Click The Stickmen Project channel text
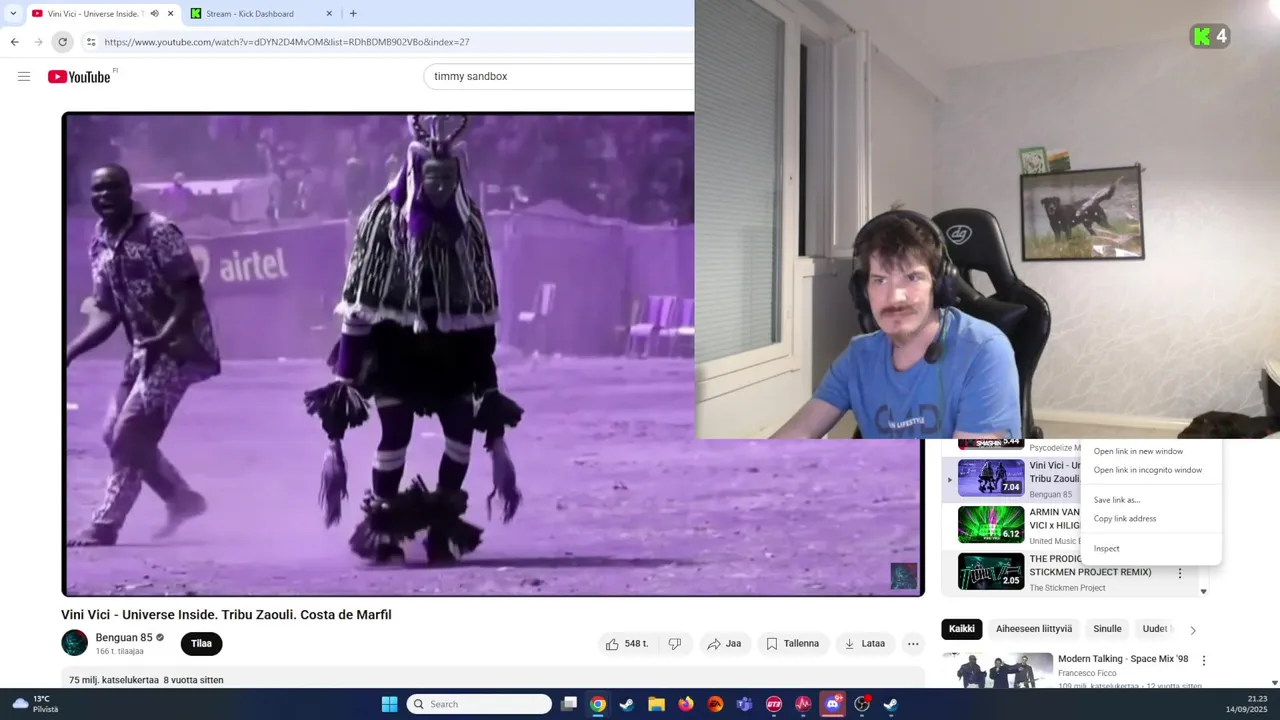The width and height of the screenshot is (1280, 720). pyautogui.click(x=1067, y=588)
